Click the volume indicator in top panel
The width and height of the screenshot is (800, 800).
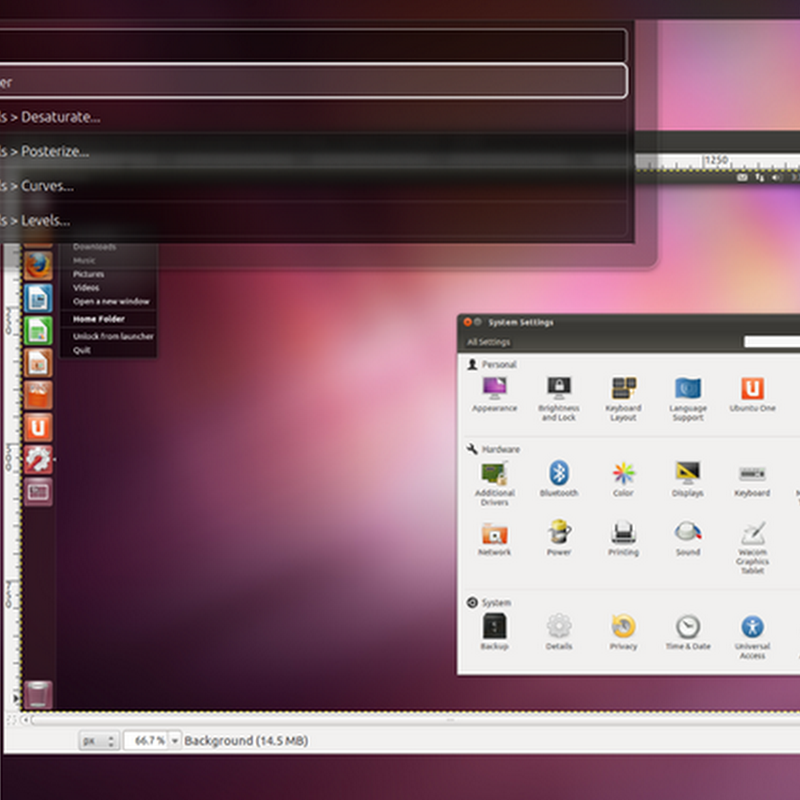[776, 178]
